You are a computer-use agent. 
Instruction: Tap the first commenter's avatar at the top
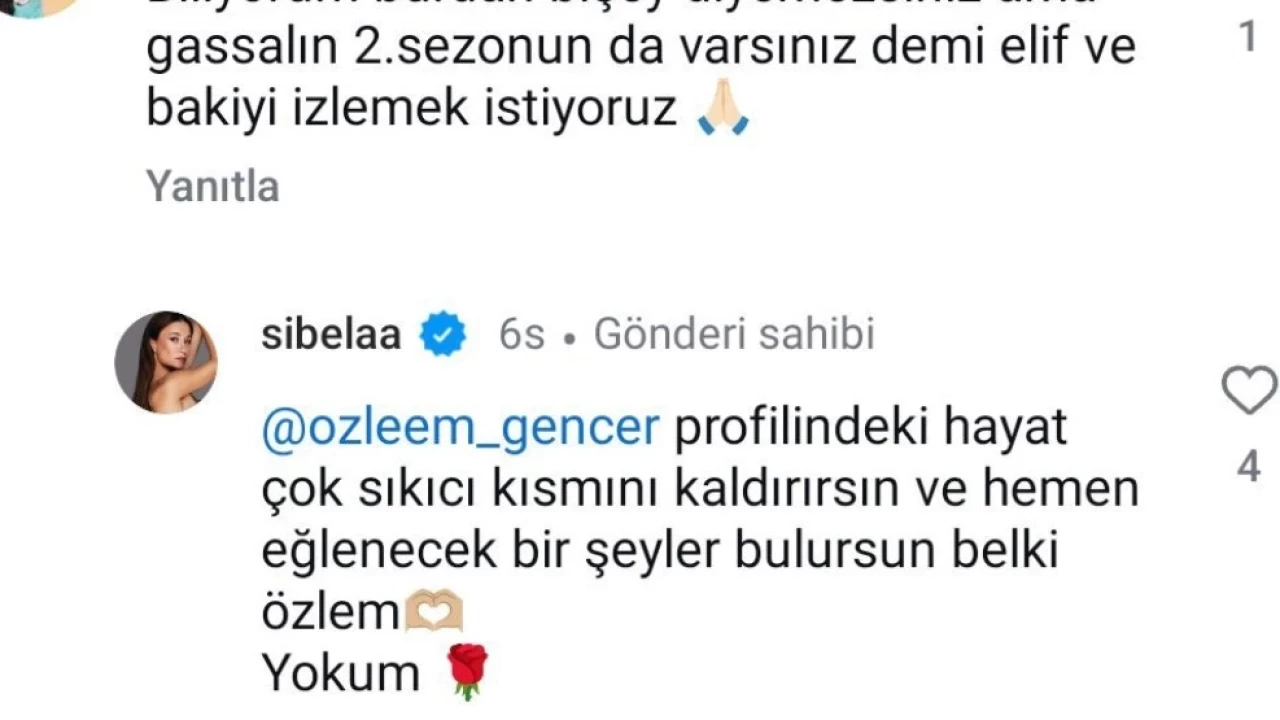40,5
